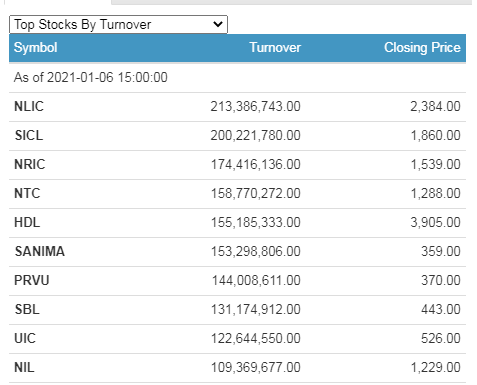Click NLIC turnover value 213,386,743.00
The height and width of the screenshot is (385, 477).
point(255,107)
